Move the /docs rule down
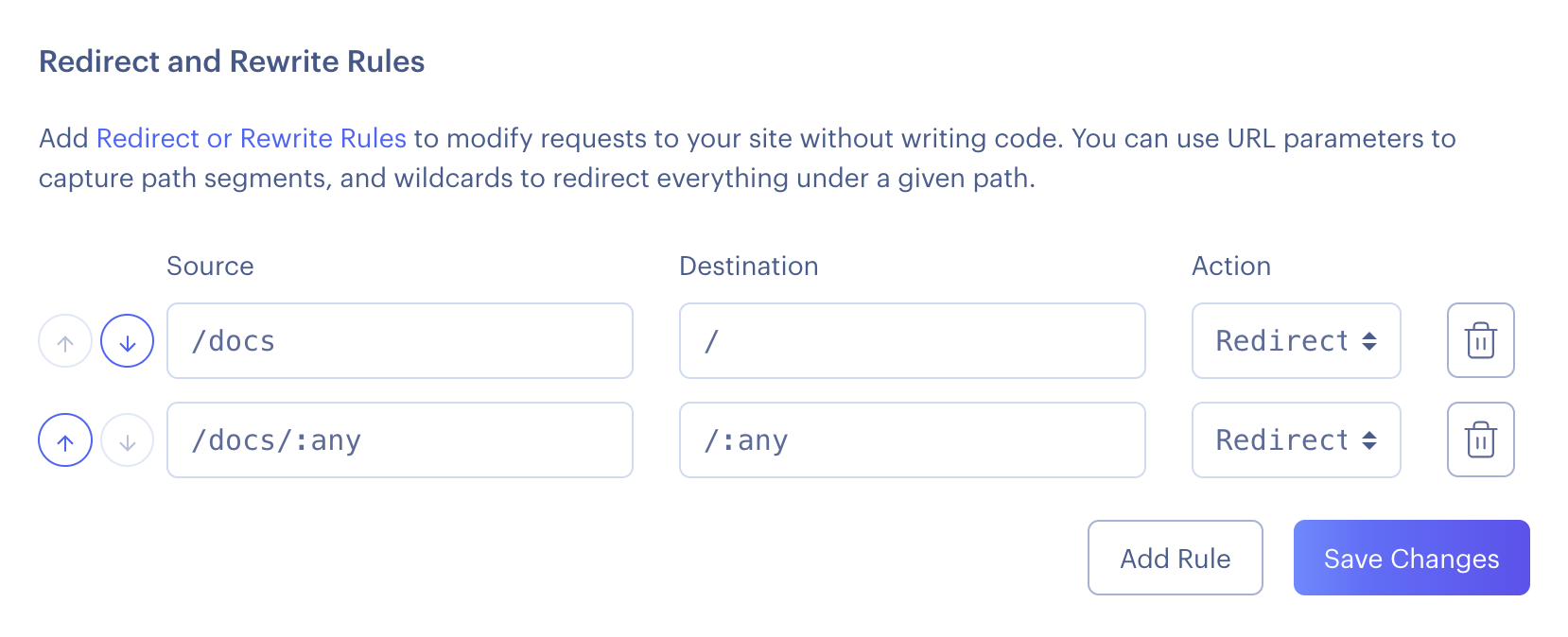 point(127,340)
